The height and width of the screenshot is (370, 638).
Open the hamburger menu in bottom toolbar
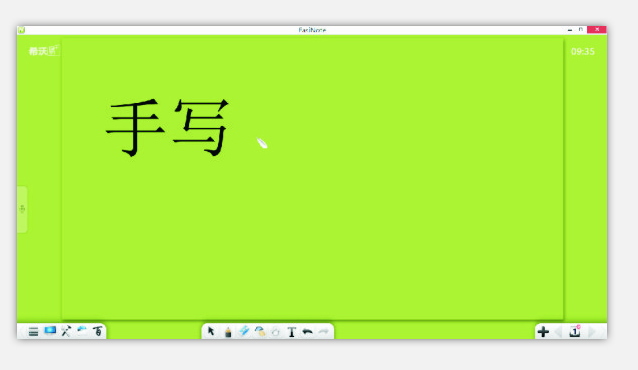[x=33, y=332]
